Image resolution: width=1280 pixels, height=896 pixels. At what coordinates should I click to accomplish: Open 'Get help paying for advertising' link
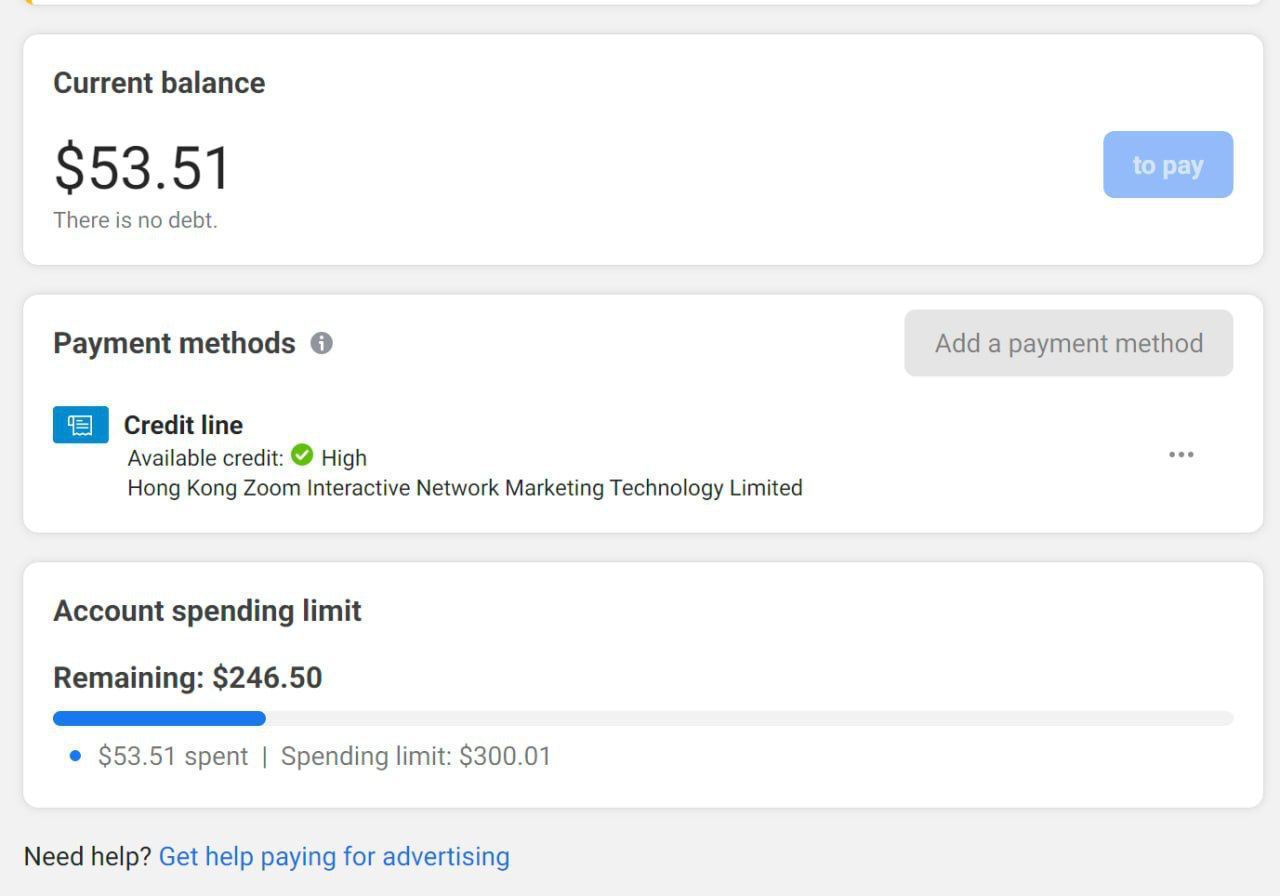[334, 857]
